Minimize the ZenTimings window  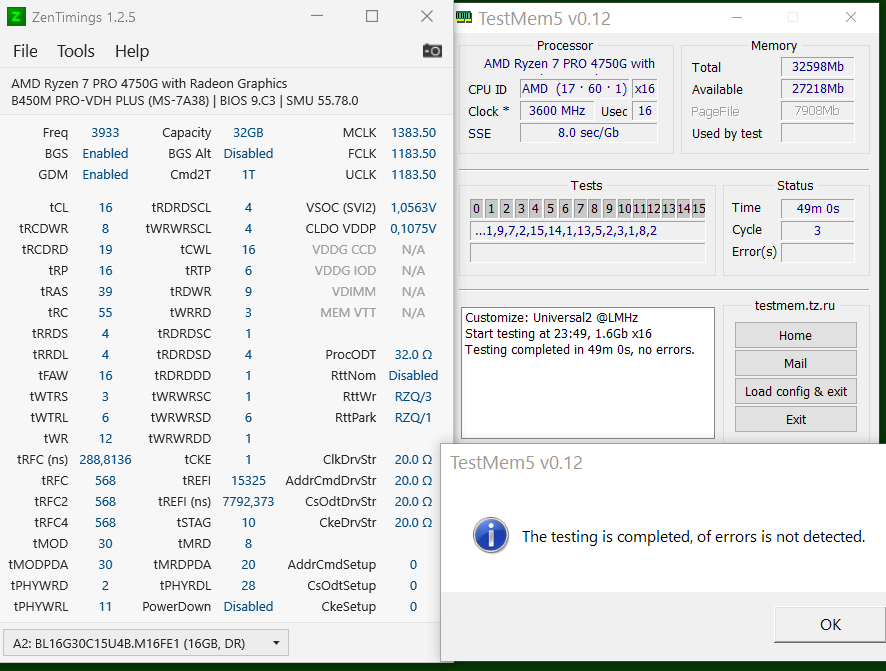click(317, 16)
